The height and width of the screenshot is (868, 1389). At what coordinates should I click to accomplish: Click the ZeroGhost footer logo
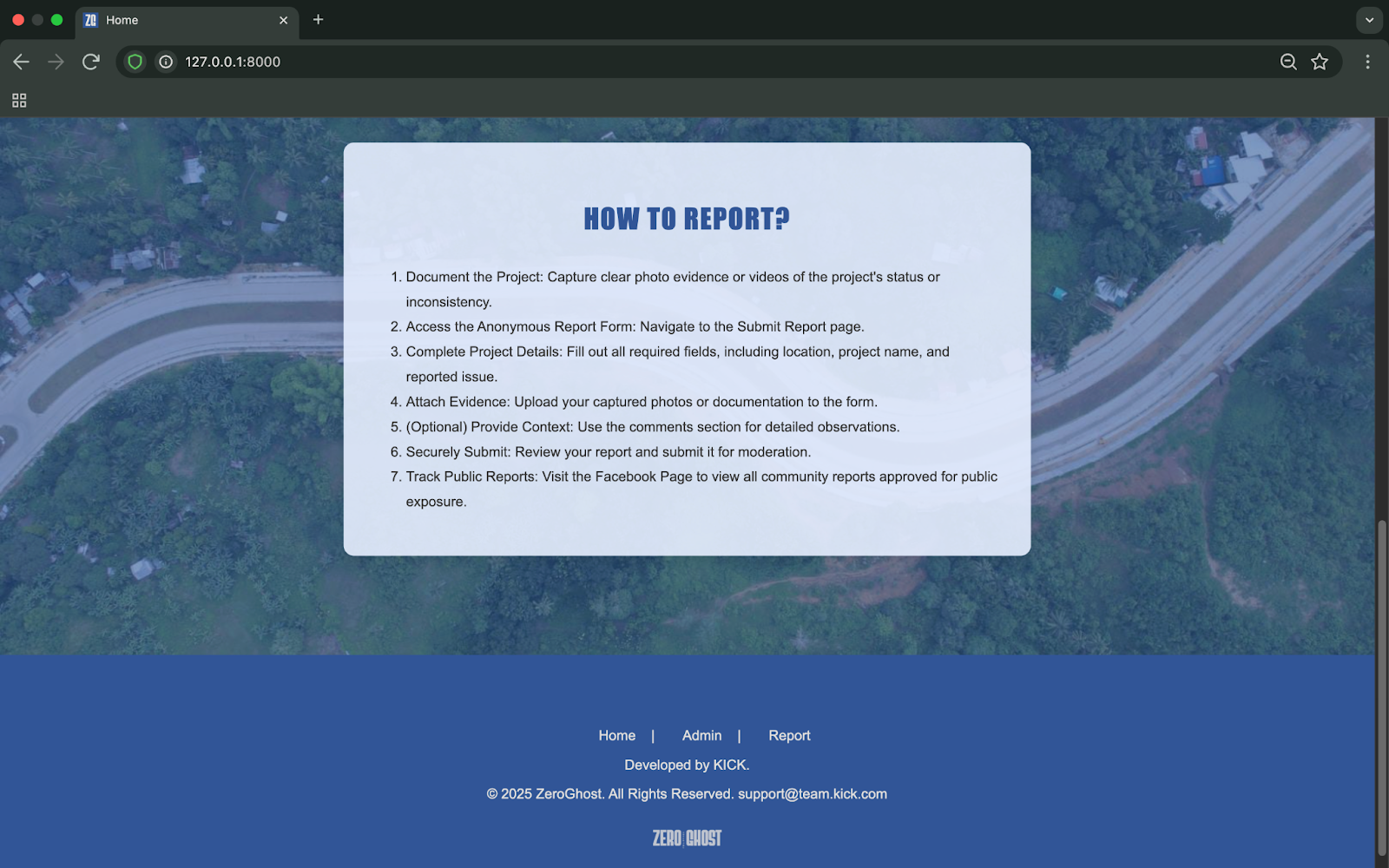[x=687, y=838]
